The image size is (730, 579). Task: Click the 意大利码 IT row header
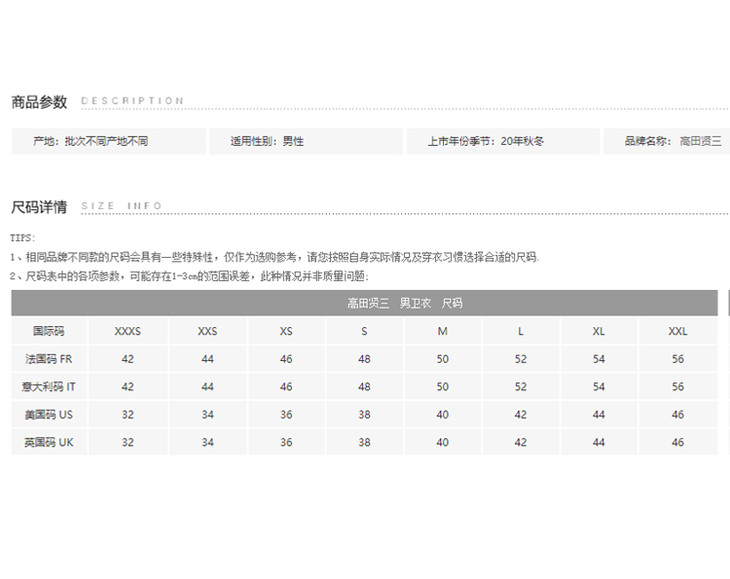coord(49,386)
